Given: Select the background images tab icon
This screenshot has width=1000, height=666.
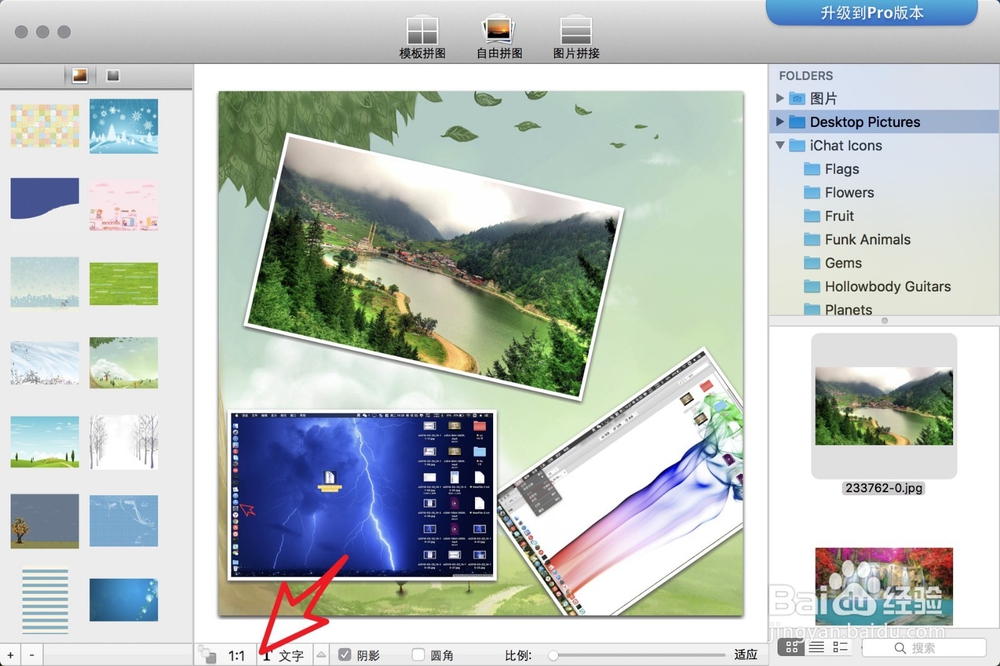Looking at the screenshot, I should pyautogui.click(x=80, y=75).
